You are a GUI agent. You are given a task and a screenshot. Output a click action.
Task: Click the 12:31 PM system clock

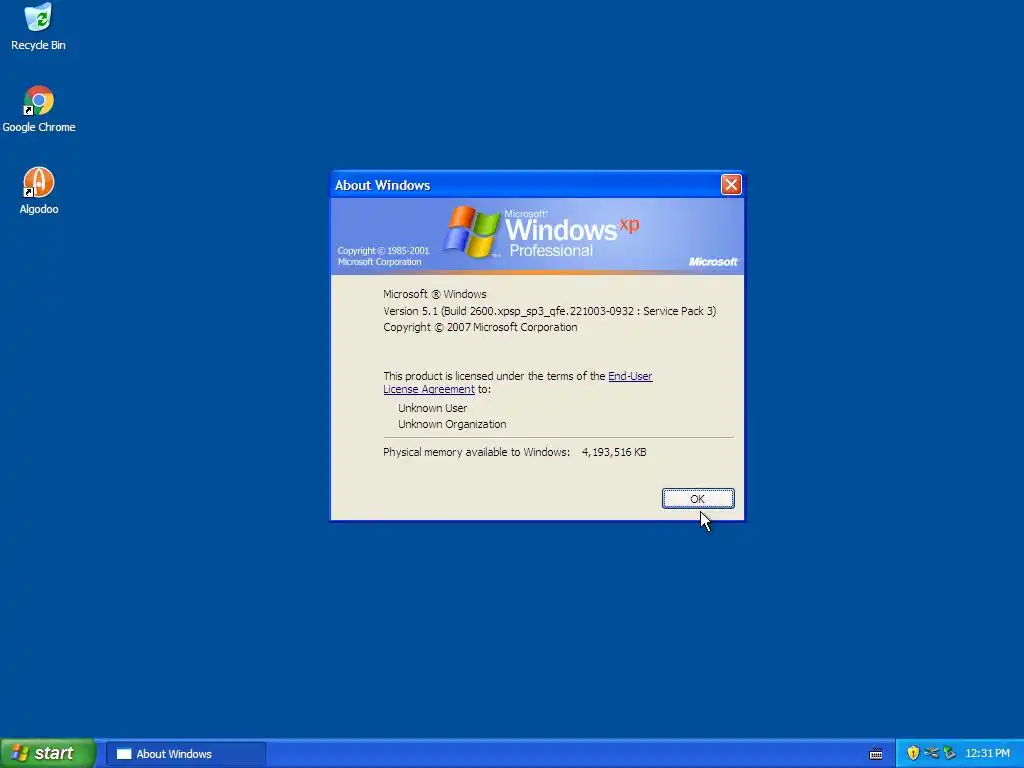(x=987, y=754)
